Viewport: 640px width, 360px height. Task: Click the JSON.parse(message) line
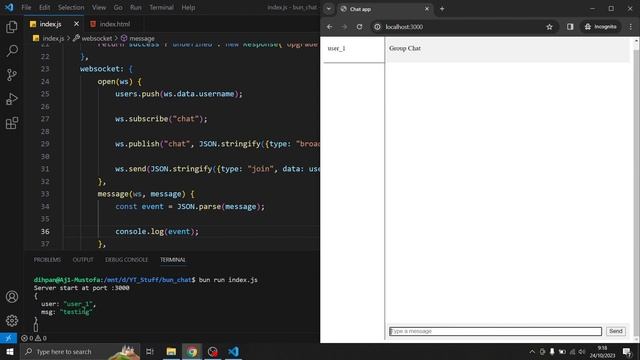click(x=189, y=207)
